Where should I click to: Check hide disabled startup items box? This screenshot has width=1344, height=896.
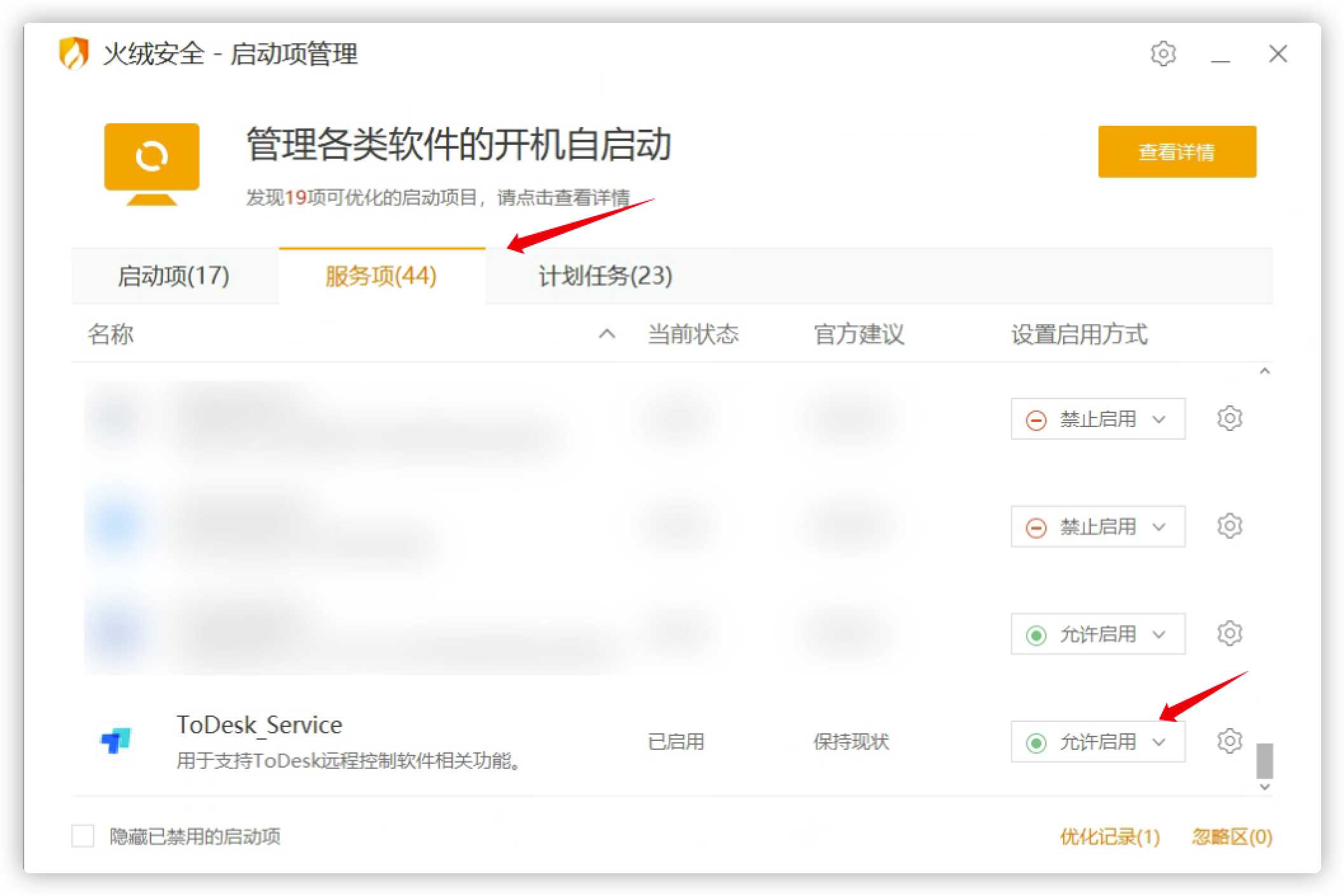click(x=83, y=836)
